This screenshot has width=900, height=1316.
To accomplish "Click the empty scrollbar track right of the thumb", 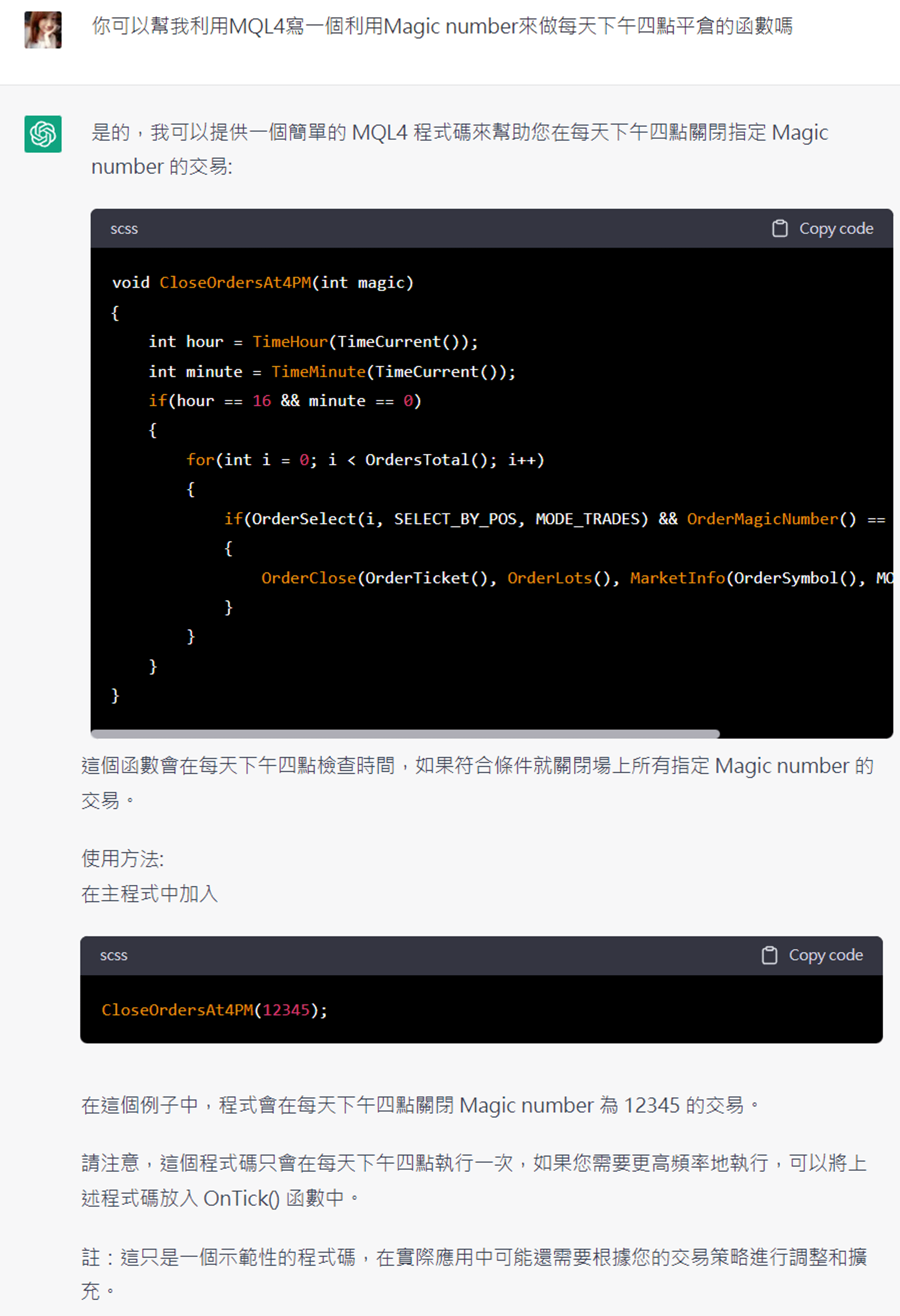I will coord(804,734).
